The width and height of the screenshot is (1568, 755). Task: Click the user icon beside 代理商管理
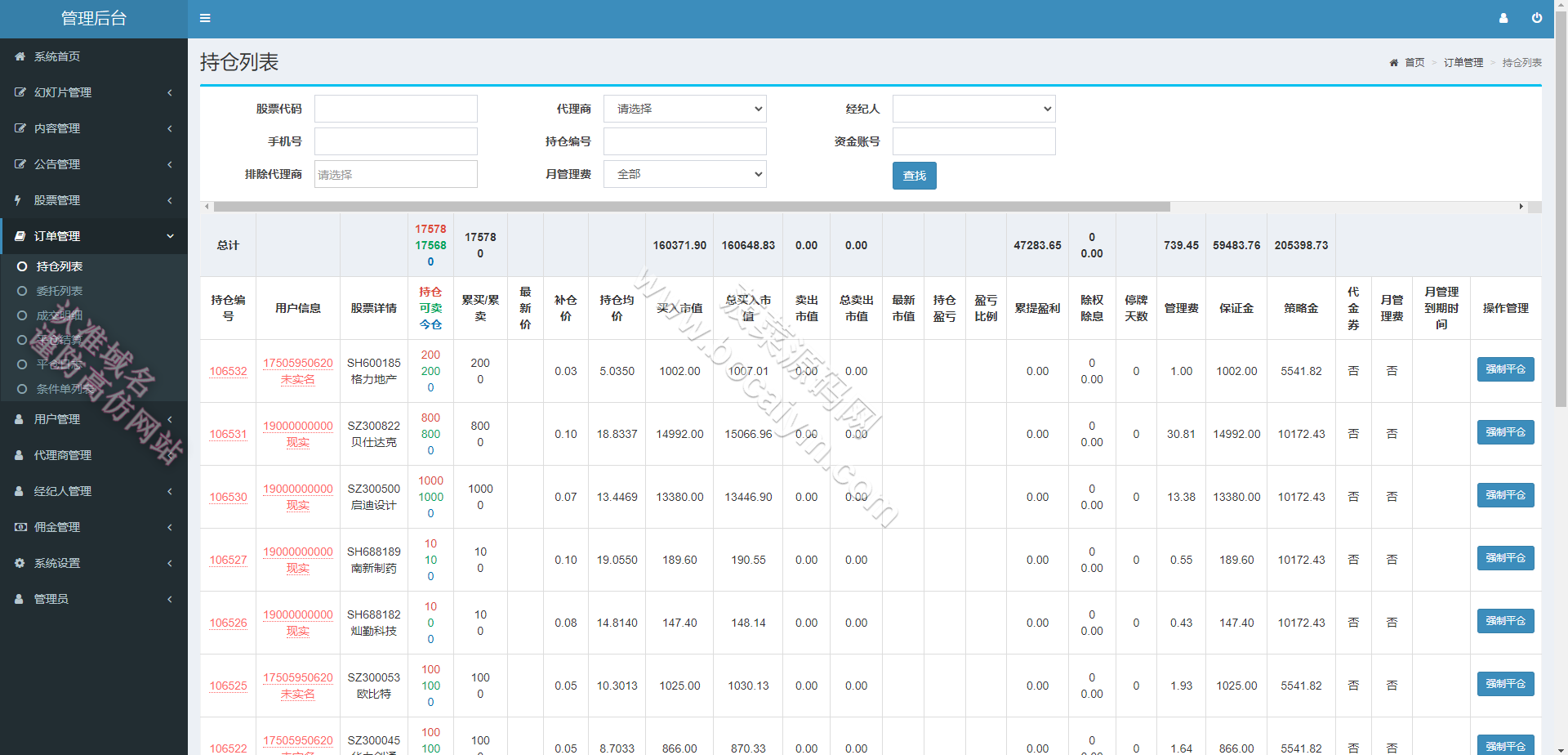(19, 455)
